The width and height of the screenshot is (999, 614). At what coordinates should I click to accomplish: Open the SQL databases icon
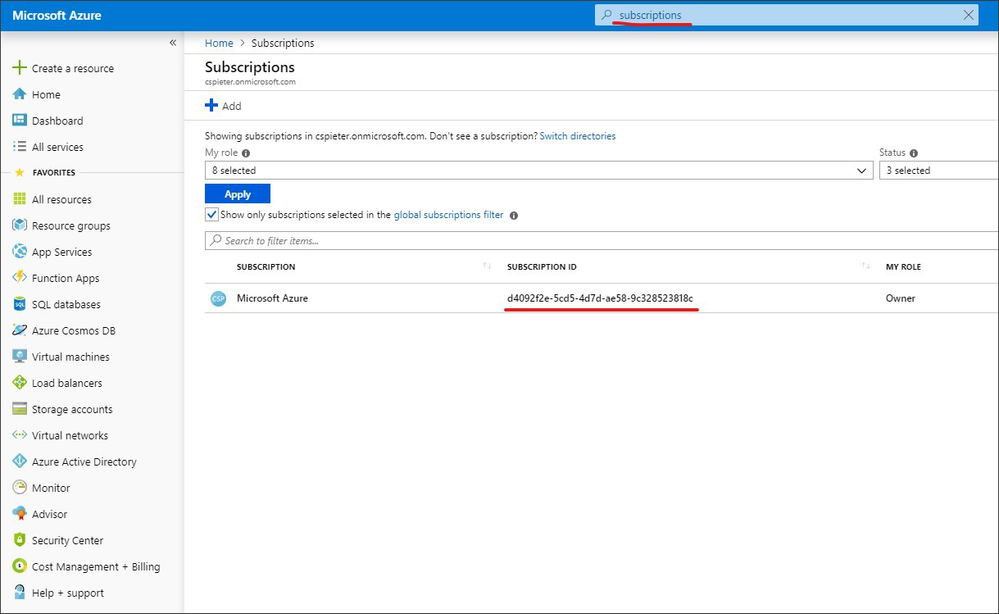(20, 304)
